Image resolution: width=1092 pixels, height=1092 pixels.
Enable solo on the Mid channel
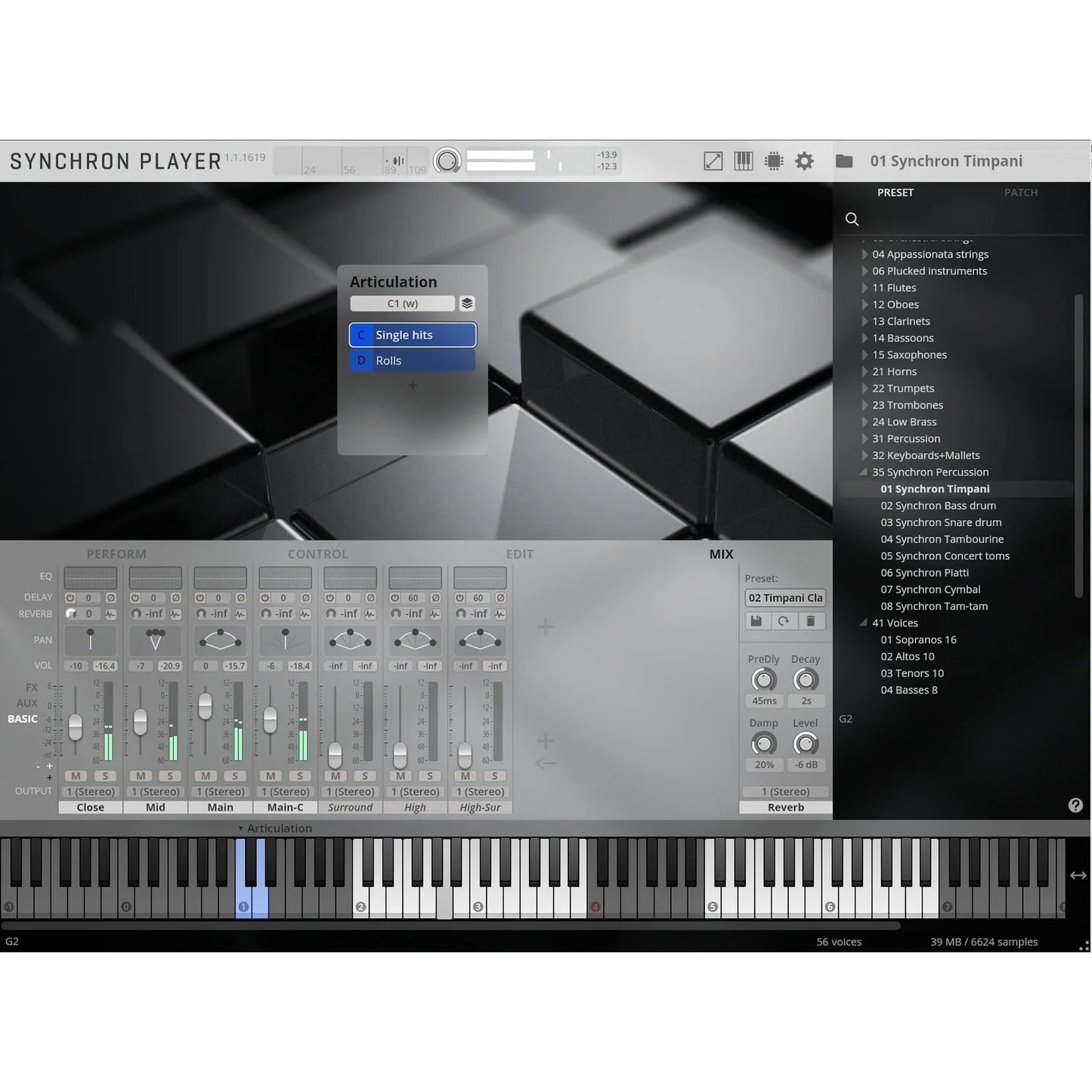tap(170, 776)
